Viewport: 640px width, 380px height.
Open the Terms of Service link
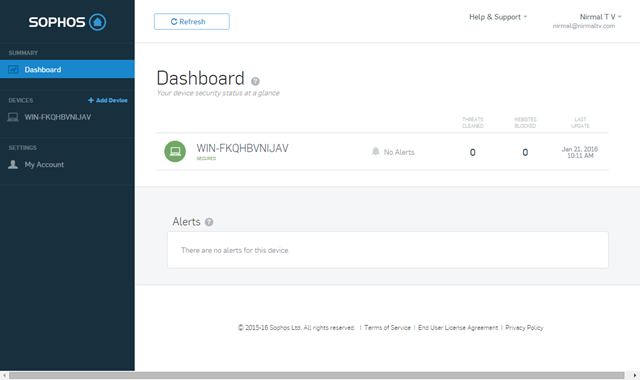click(x=387, y=328)
